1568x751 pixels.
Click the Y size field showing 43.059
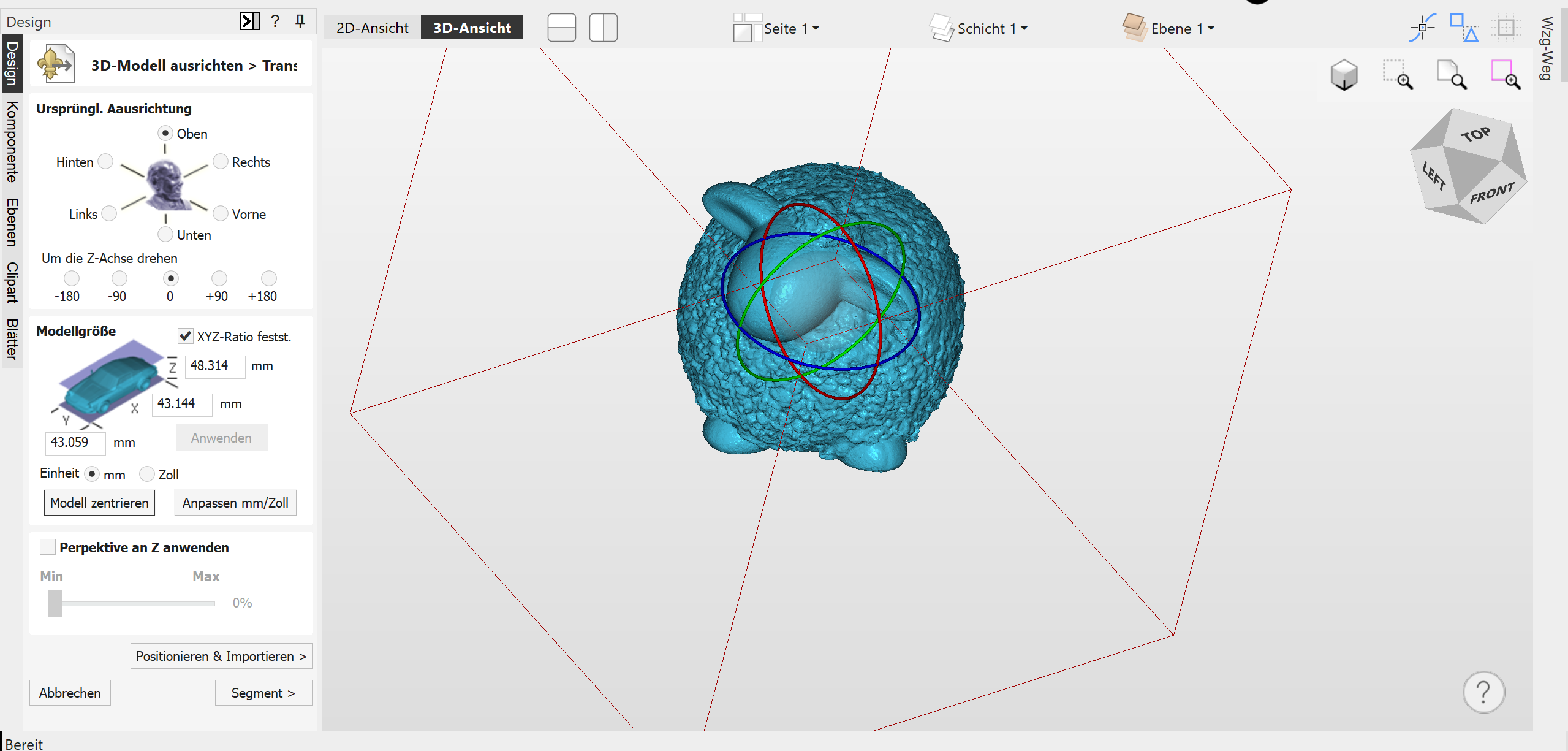point(75,443)
